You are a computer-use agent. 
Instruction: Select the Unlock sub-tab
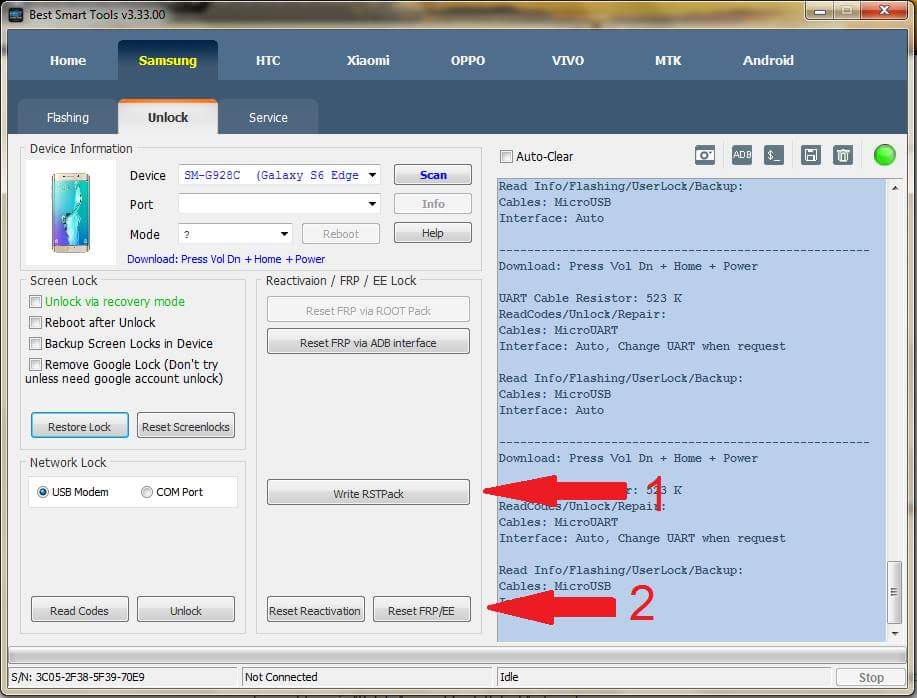coord(168,117)
